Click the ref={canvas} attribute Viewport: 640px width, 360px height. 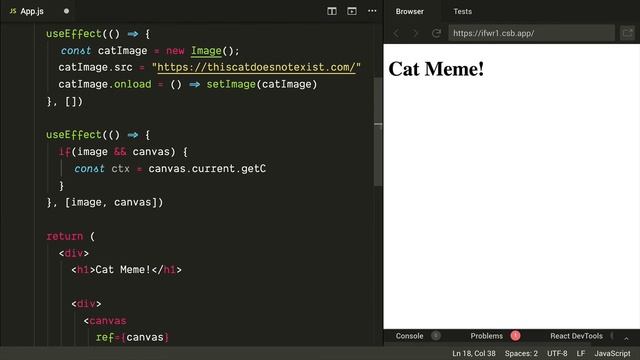[132, 338]
